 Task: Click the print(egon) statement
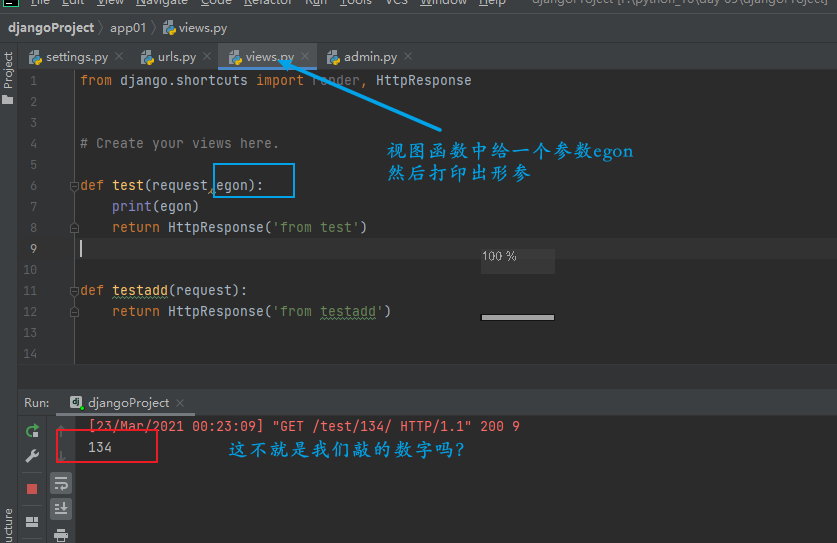point(155,207)
